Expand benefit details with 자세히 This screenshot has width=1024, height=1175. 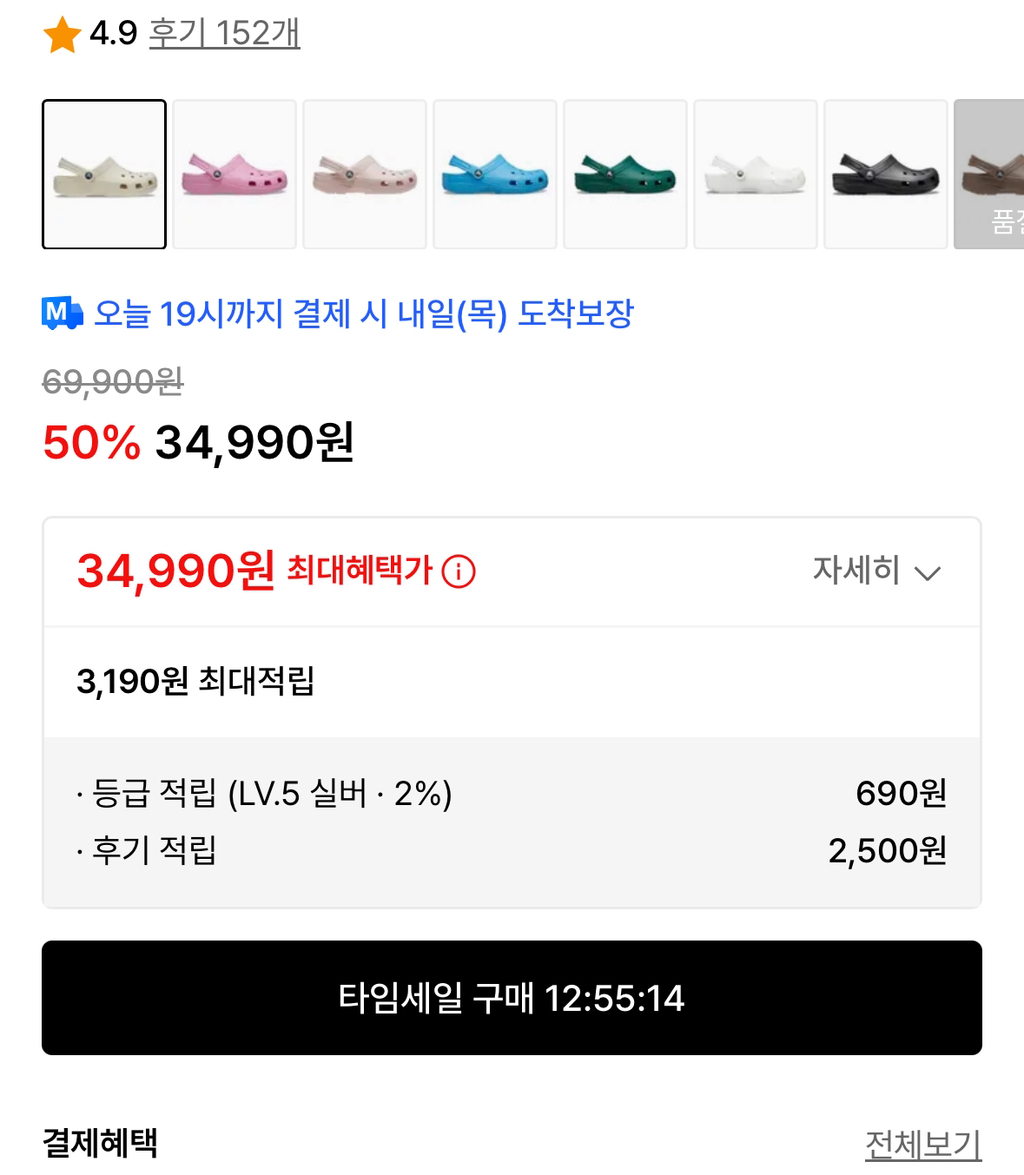click(857, 570)
